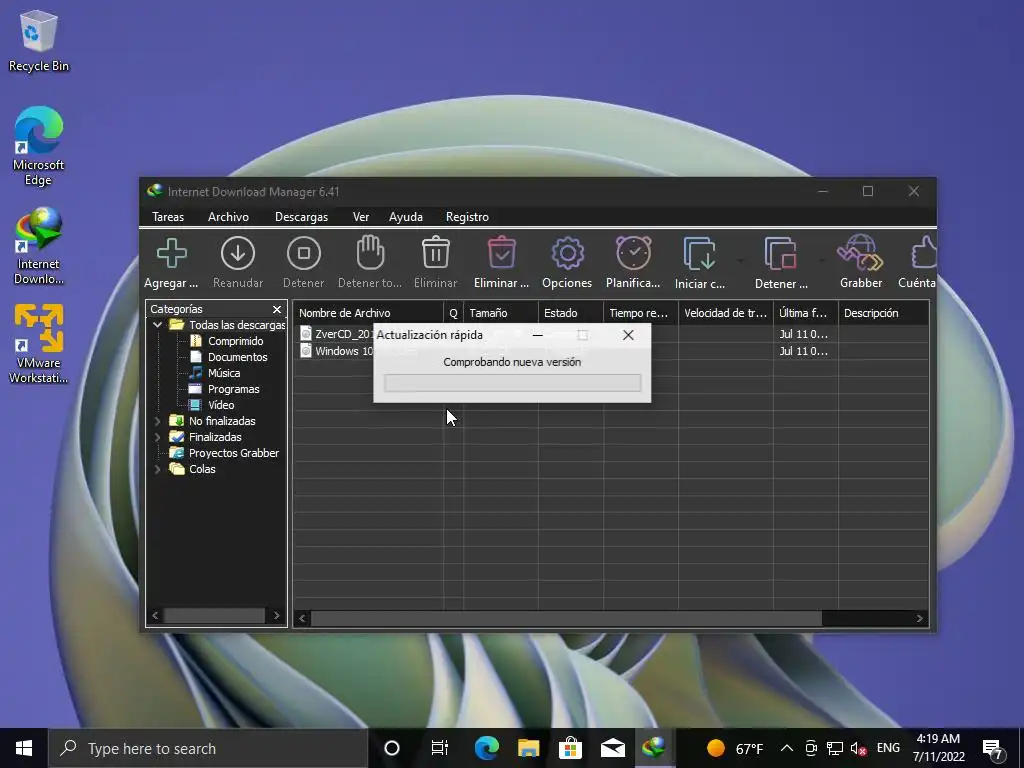Open dropdown arrow next to Detener cola
This screenshot has height=768, width=1024.
click(x=822, y=261)
